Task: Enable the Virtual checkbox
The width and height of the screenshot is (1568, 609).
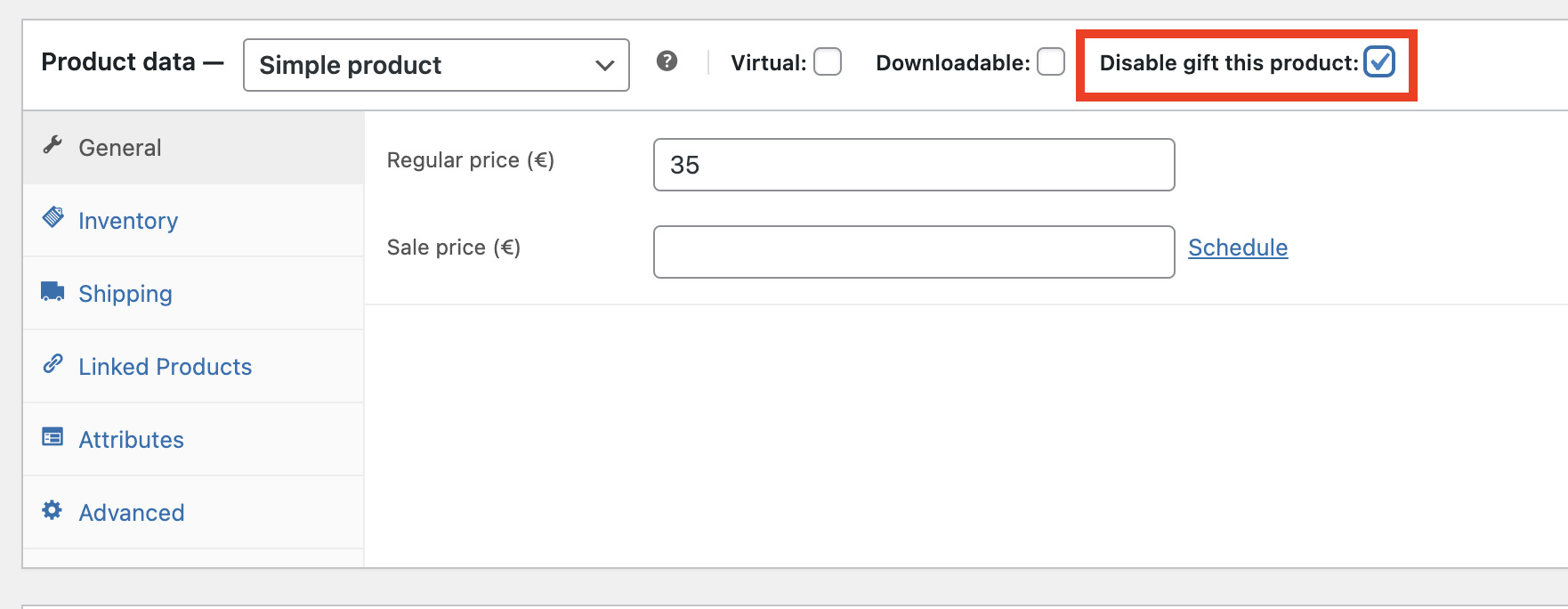Action: coord(828,62)
